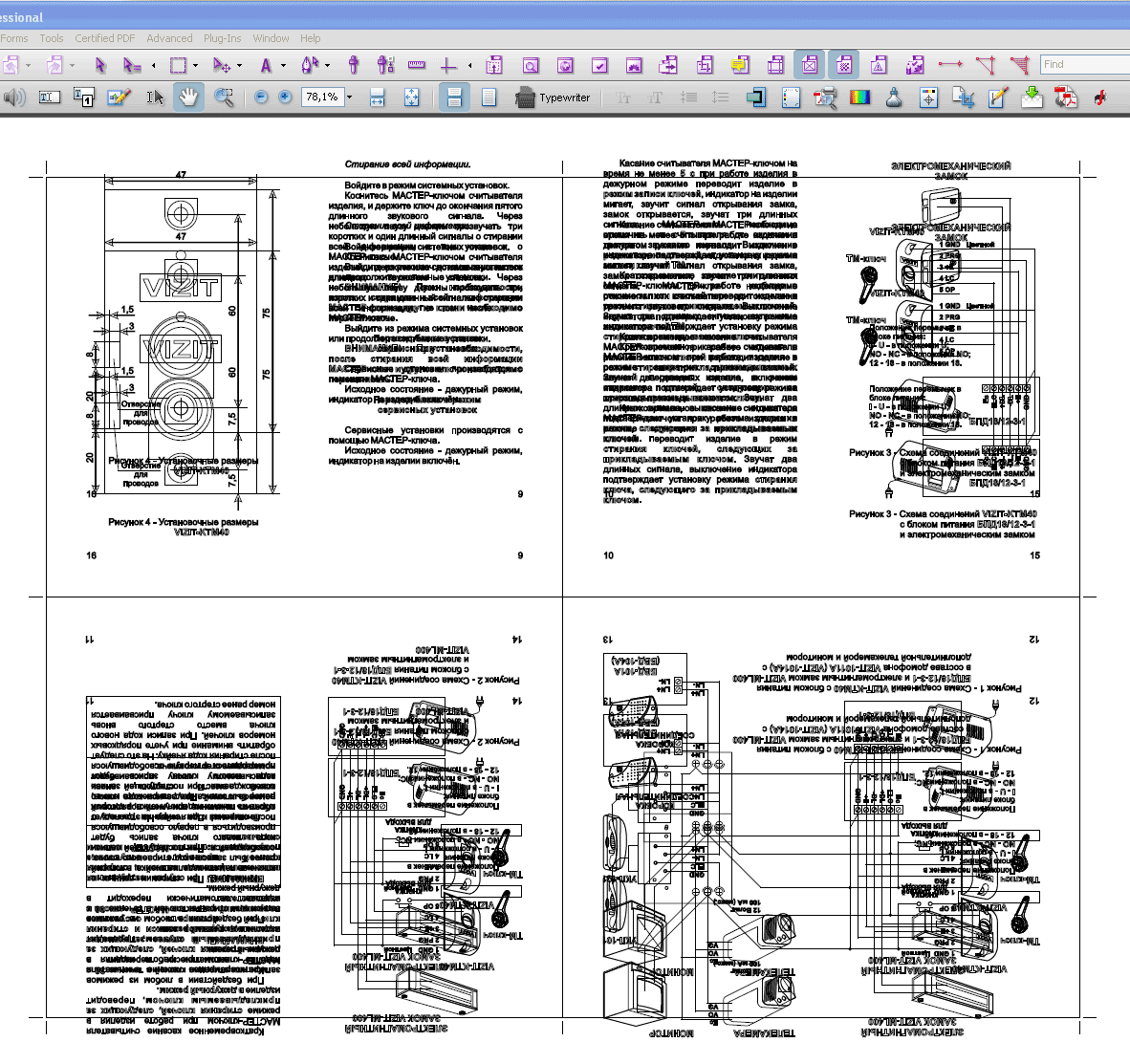
Task: Choose the I-beam Select tool
Action: tap(154, 97)
